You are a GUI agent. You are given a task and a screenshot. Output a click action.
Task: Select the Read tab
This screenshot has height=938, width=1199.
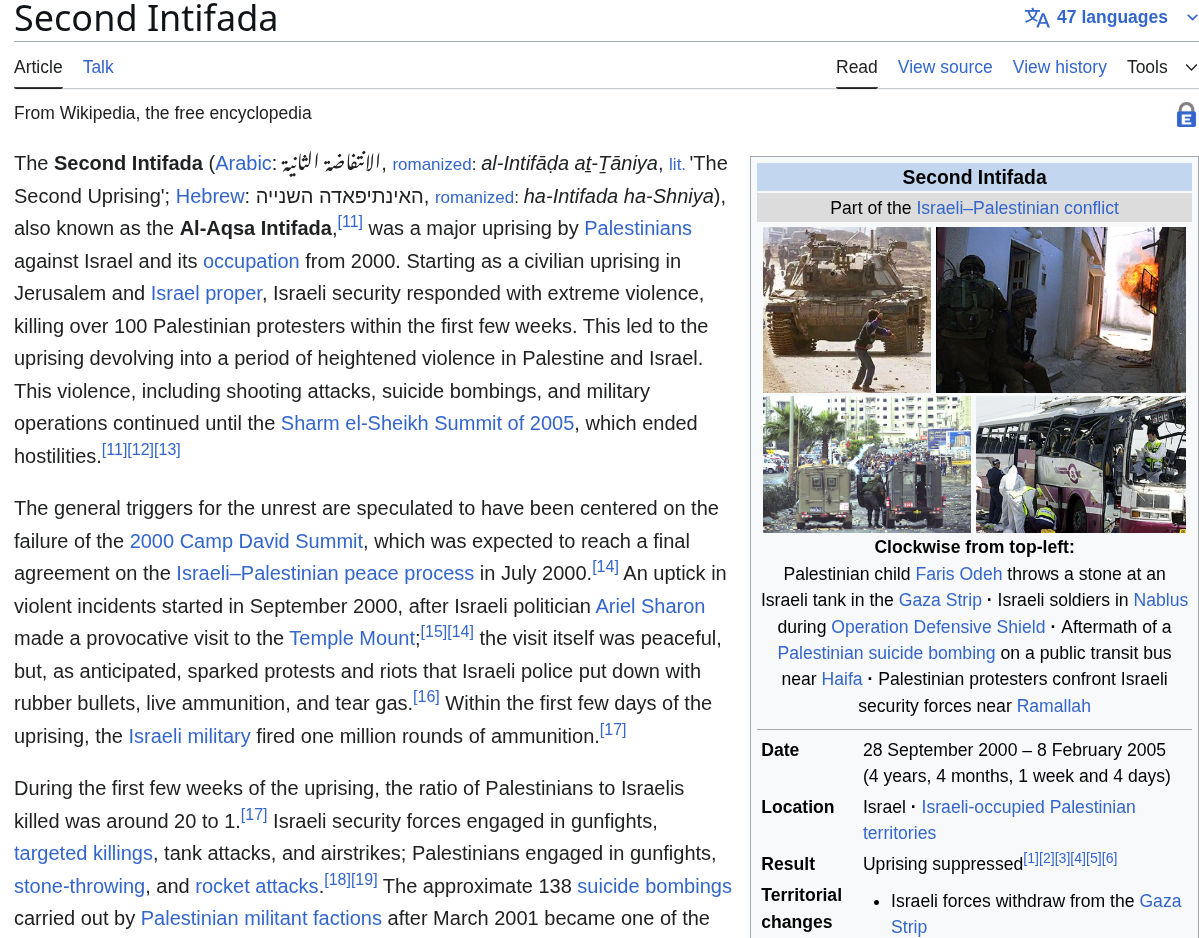point(856,67)
